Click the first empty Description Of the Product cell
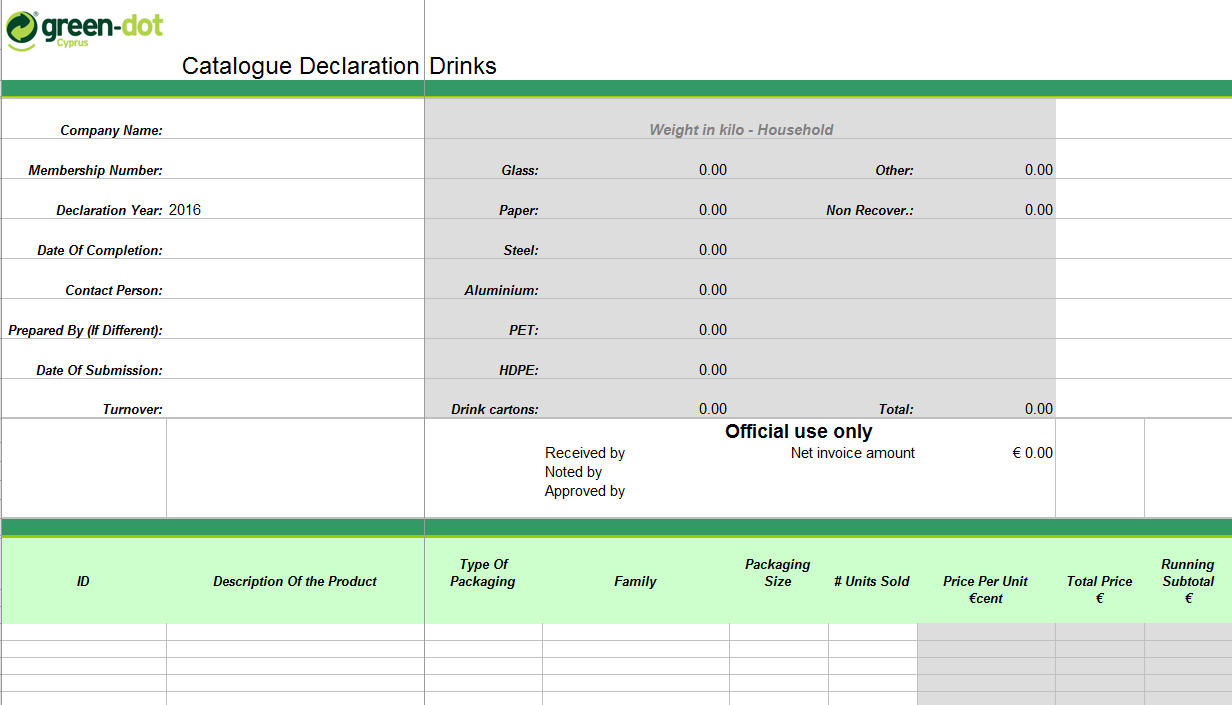This screenshot has height=705, width=1232. (x=295, y=632)
